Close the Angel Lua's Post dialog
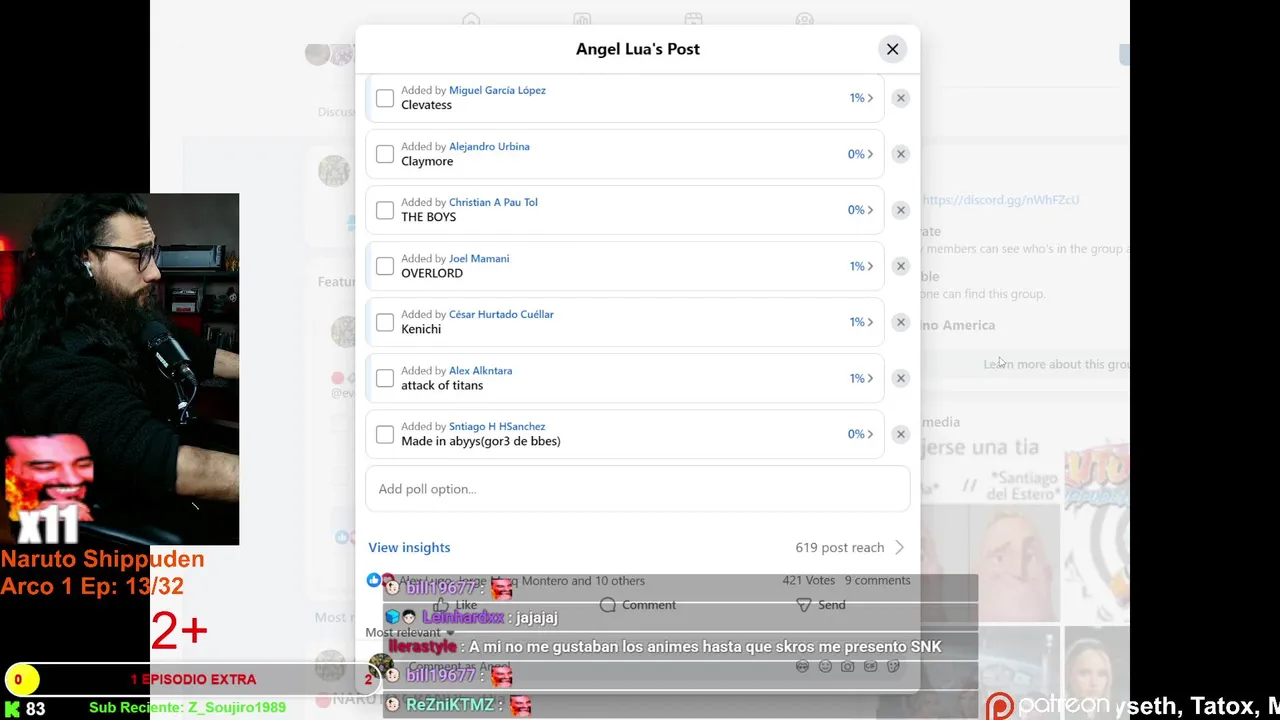The width and height of the screenshot is (1280, 720). pyautogui.click(x=892, y=49)
